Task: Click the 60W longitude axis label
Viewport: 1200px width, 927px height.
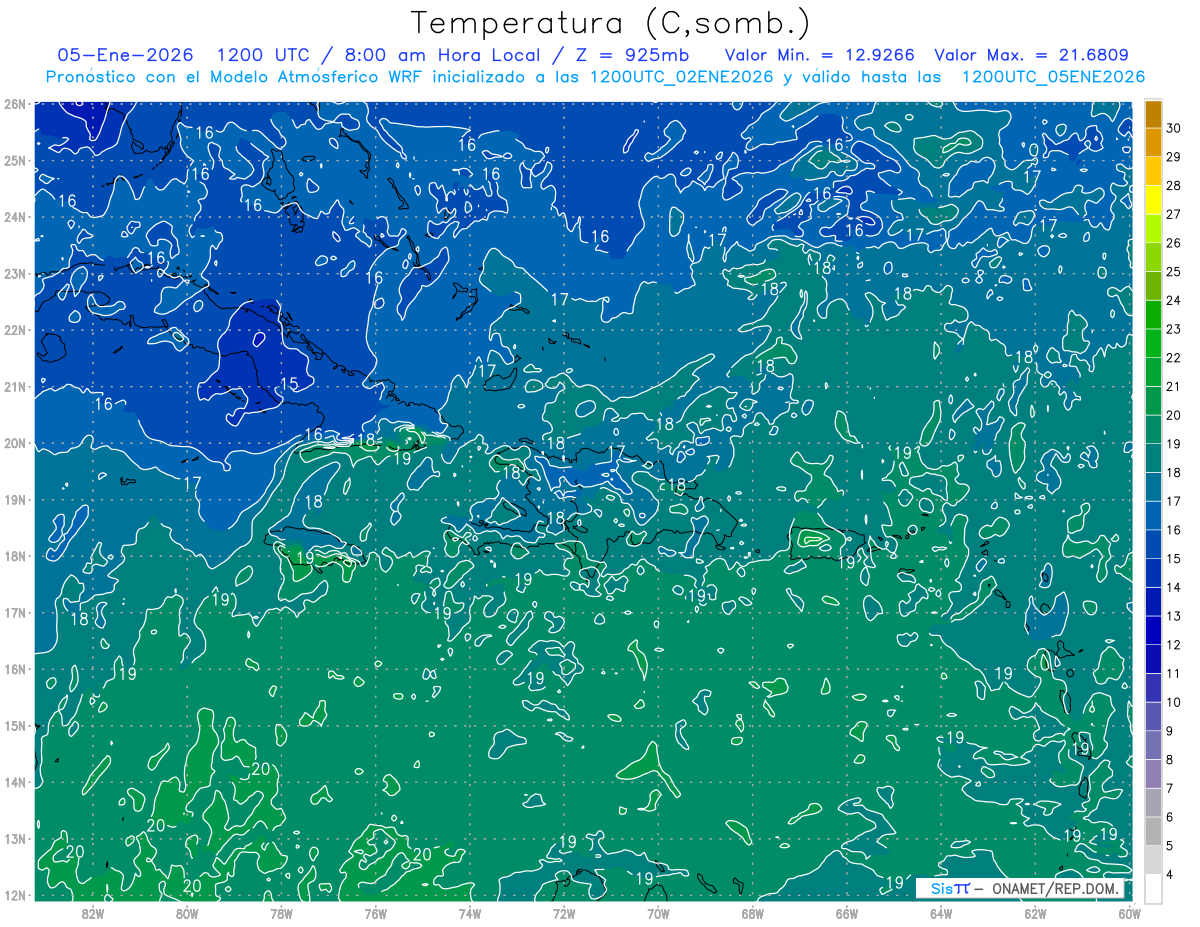Action: pos(1129,912)
